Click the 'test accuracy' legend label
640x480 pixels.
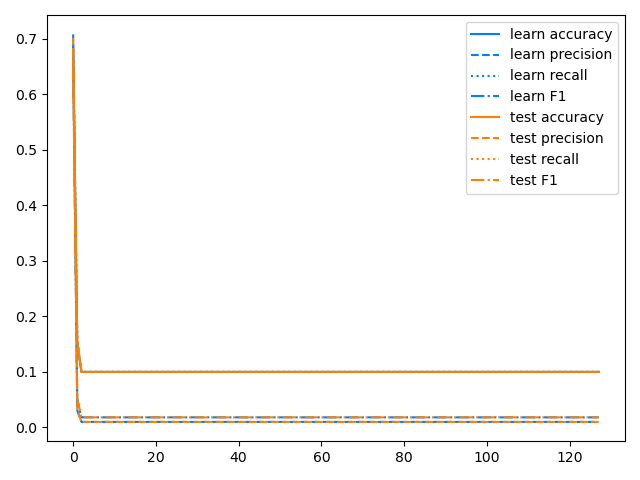coord(557,117)
